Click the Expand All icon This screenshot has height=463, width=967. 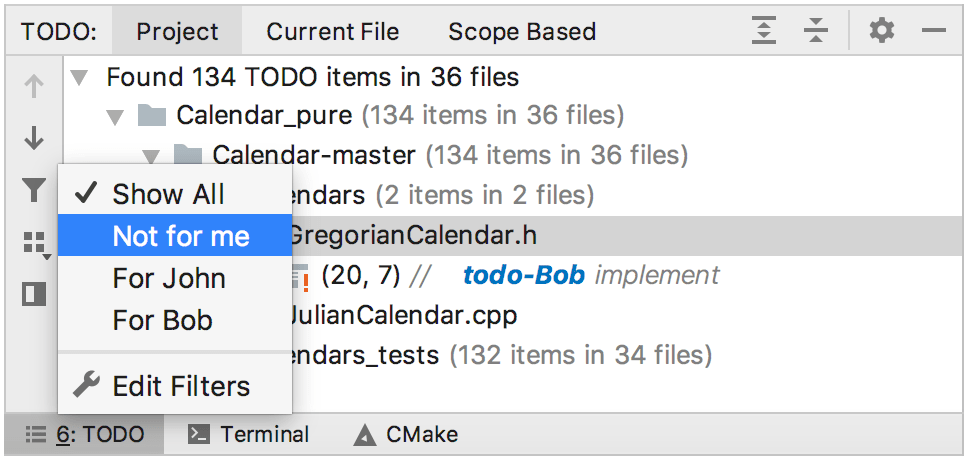coord(764,31)
